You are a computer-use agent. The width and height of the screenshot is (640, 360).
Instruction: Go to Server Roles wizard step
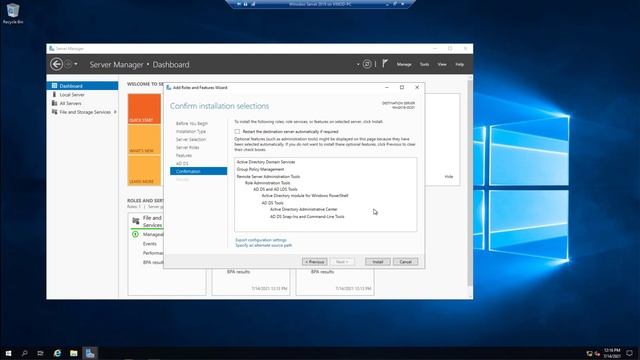(187, 147)
